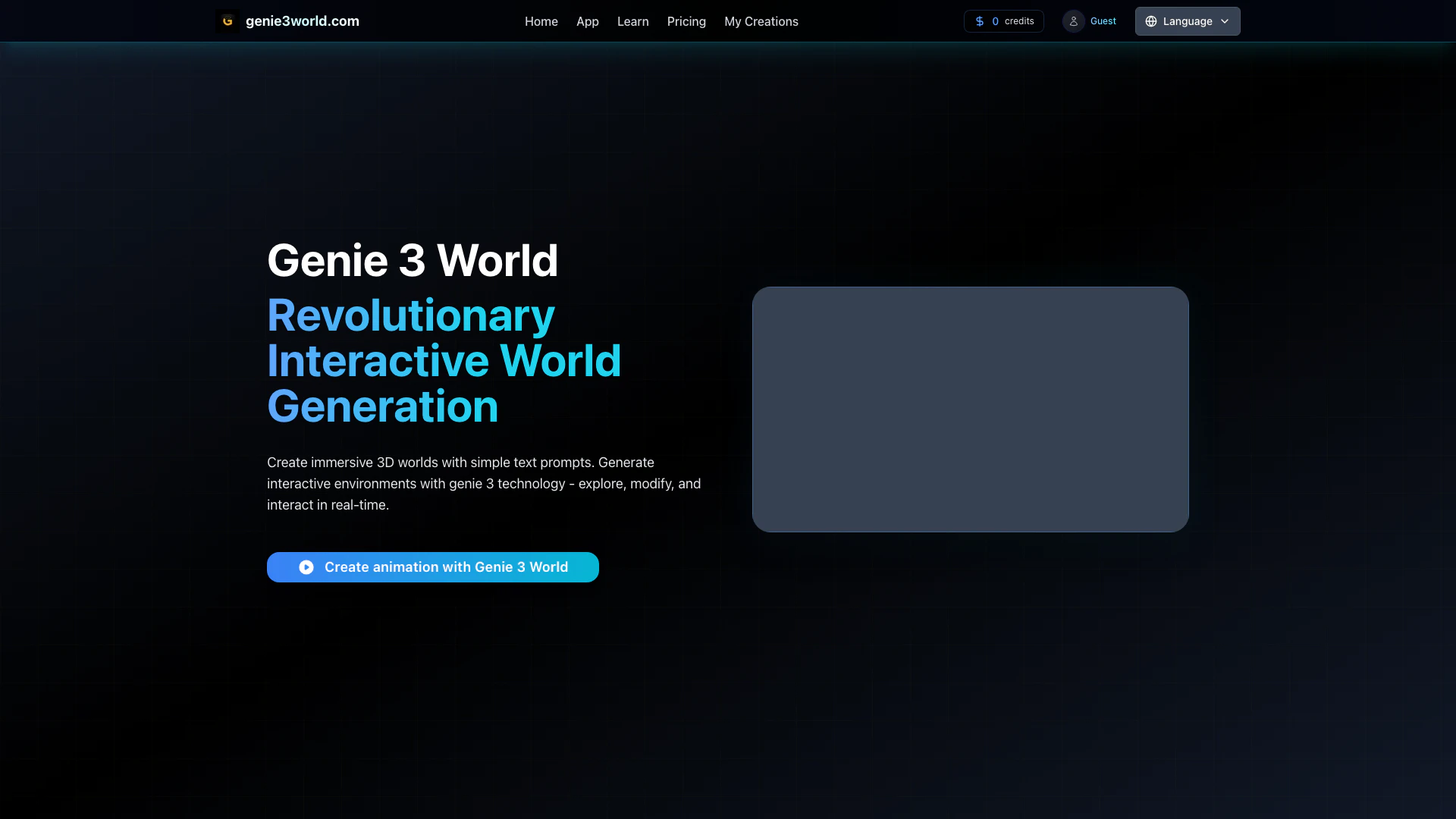The image size is (1456, 819).
Task: Click the dollar sign credits icon
Action: (980, 21)
